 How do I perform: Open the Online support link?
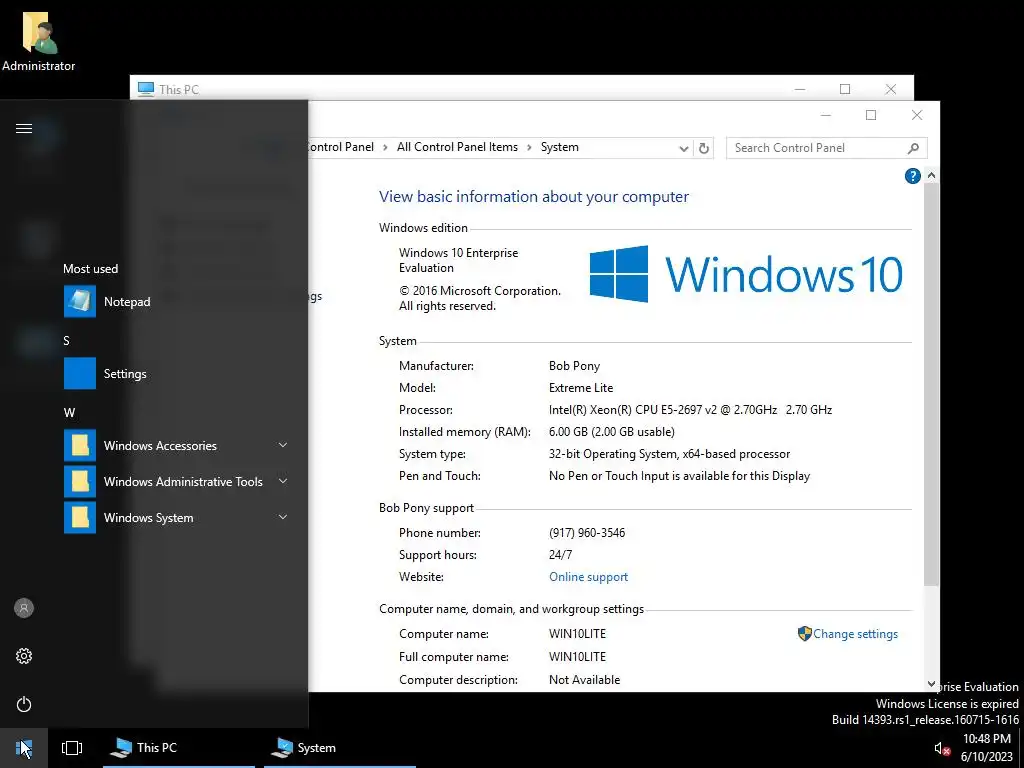tap(588, 577)
